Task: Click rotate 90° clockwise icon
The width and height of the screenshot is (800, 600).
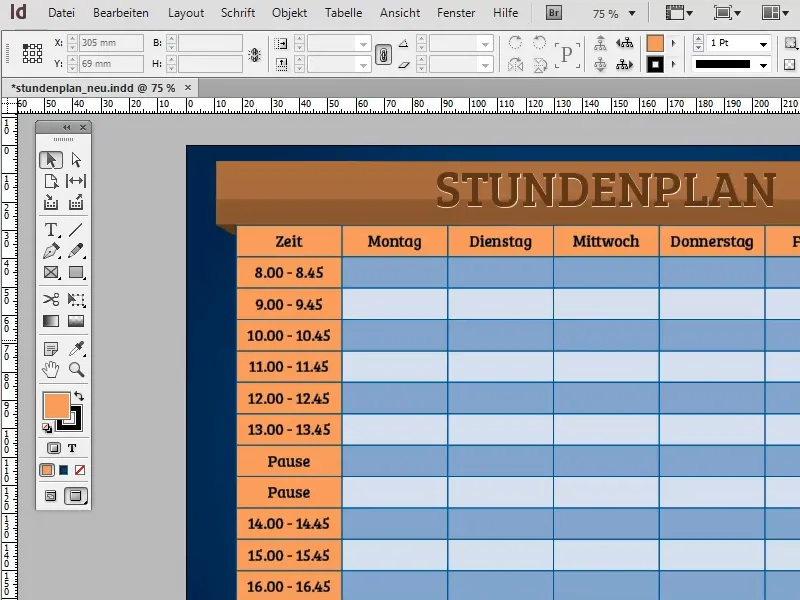Action: pyautogui.click(x=515, y=43)
